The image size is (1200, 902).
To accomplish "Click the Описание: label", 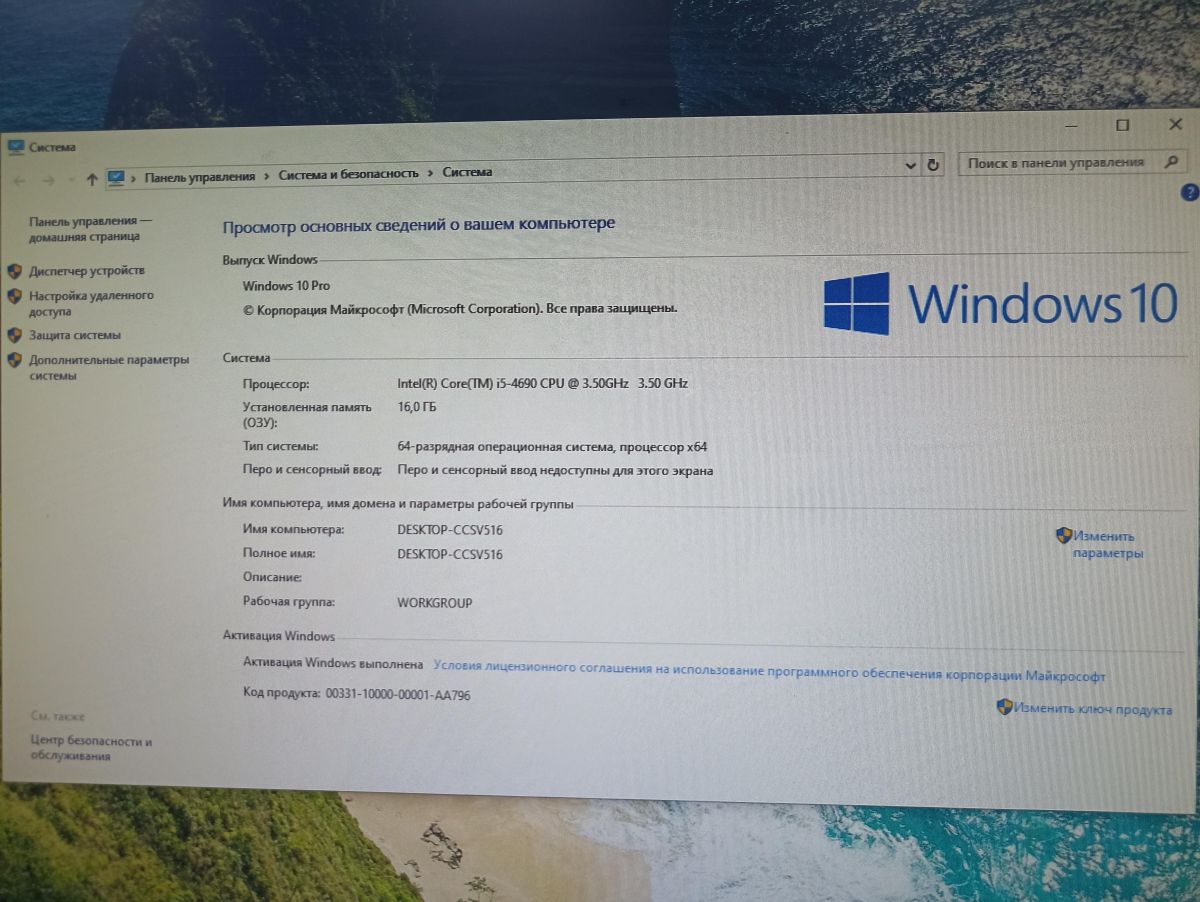I will coord(272,578).
